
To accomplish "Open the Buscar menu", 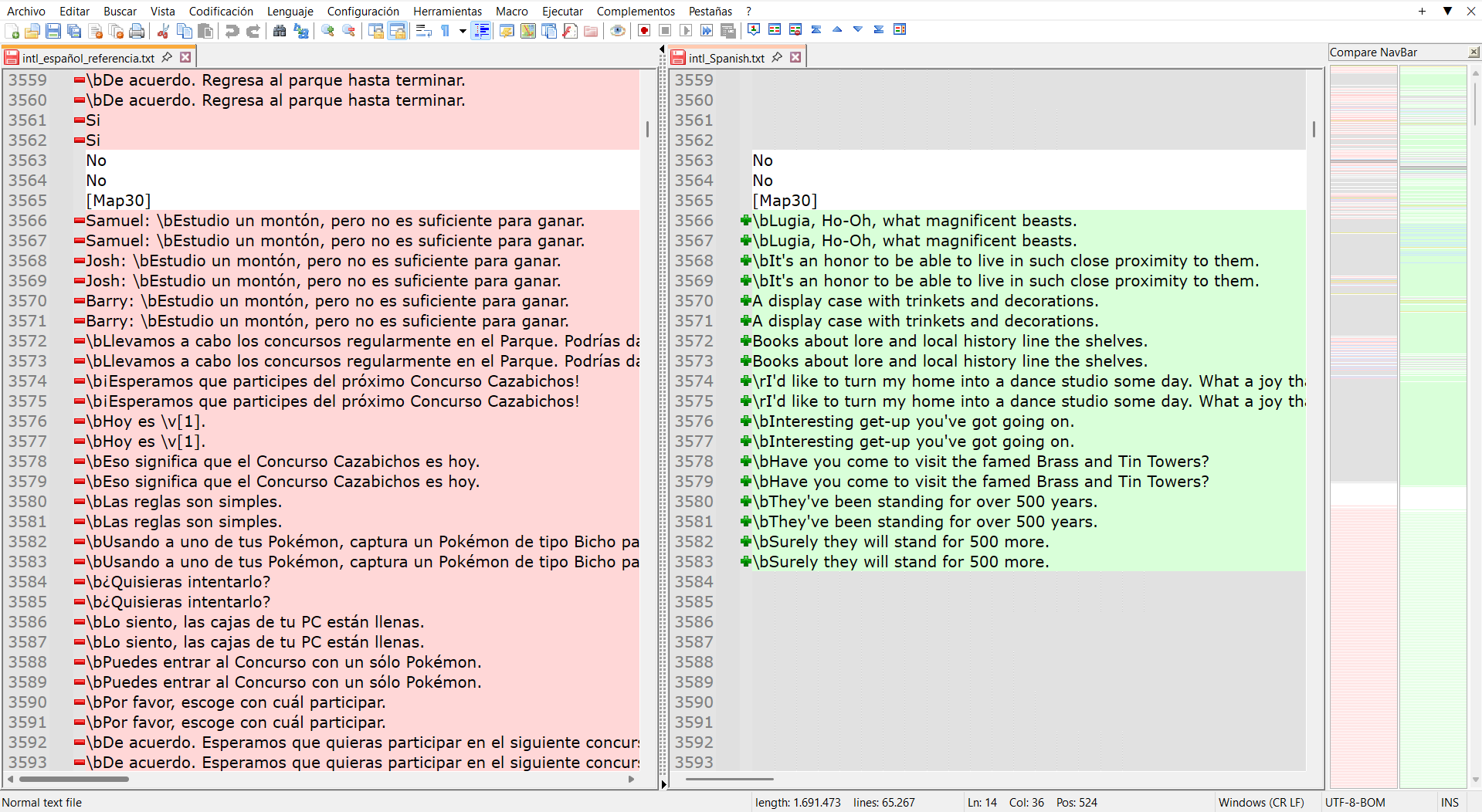I will 120,11.
